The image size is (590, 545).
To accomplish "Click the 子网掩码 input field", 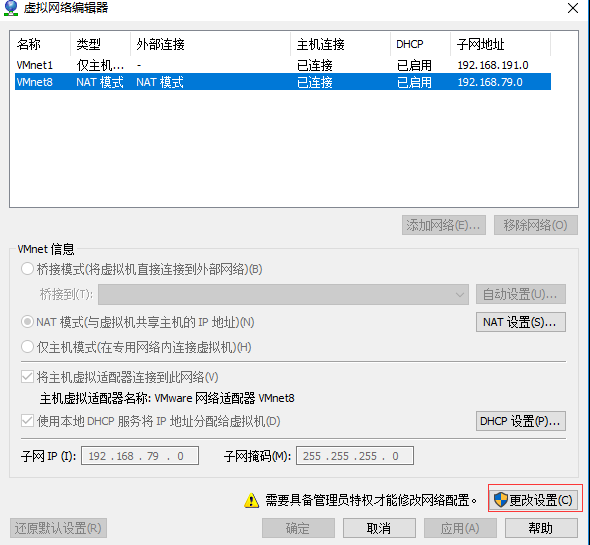I will click(355, 456).
